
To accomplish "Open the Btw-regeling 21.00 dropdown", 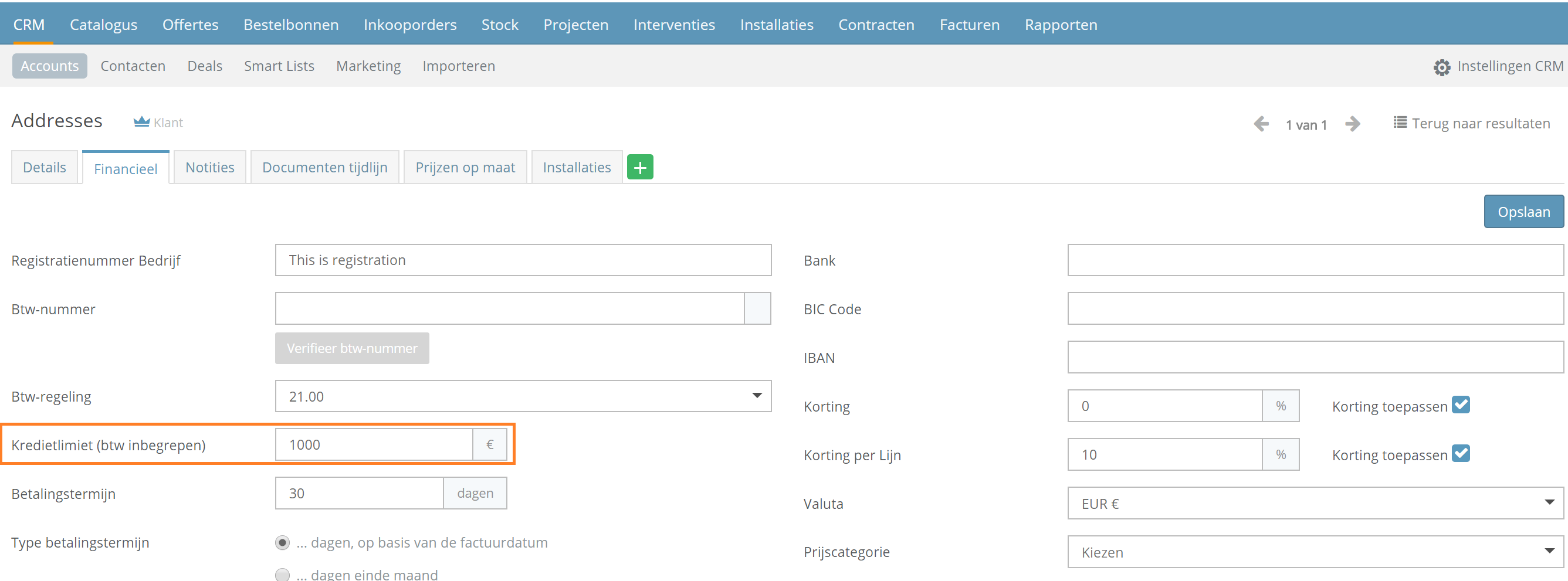I will (523, 396).
